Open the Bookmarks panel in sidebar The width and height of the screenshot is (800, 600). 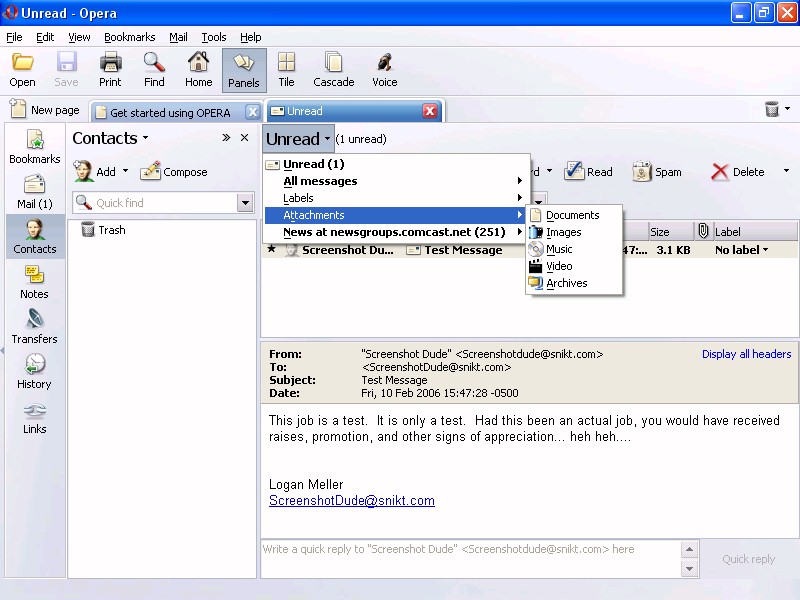(x=34, y=147)
